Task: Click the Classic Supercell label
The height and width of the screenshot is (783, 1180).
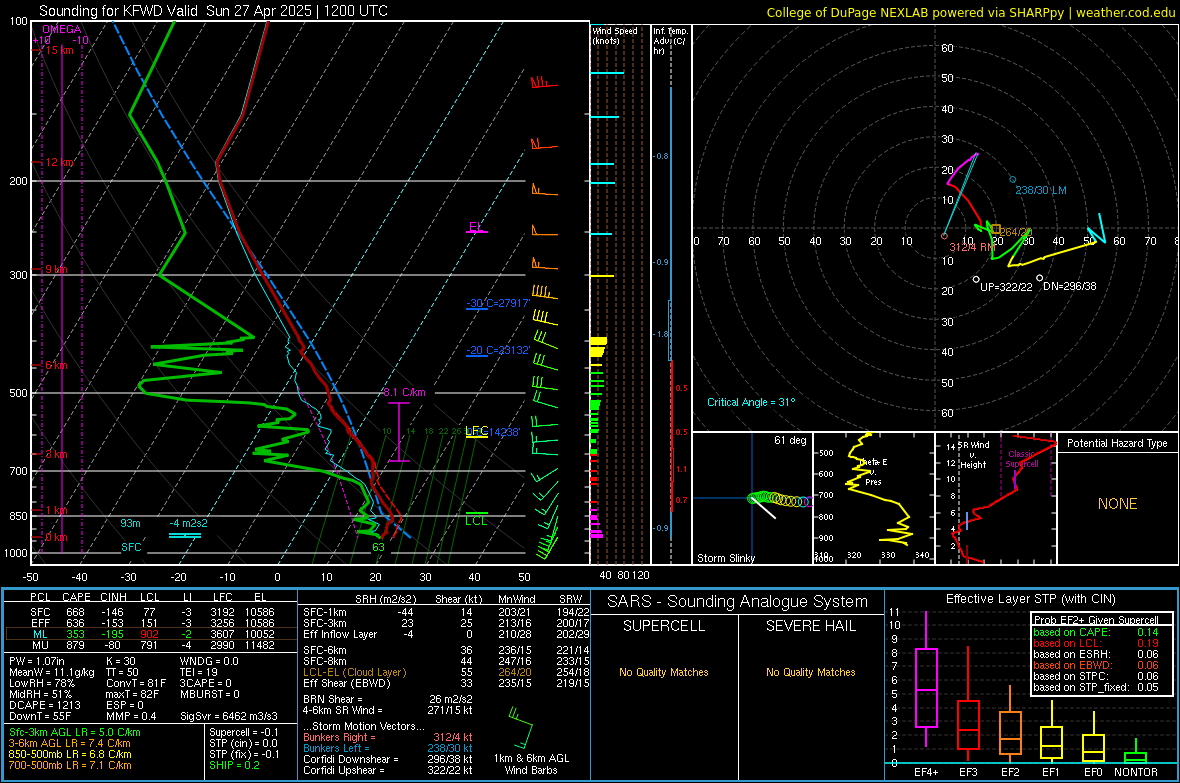Action: 1022,459
